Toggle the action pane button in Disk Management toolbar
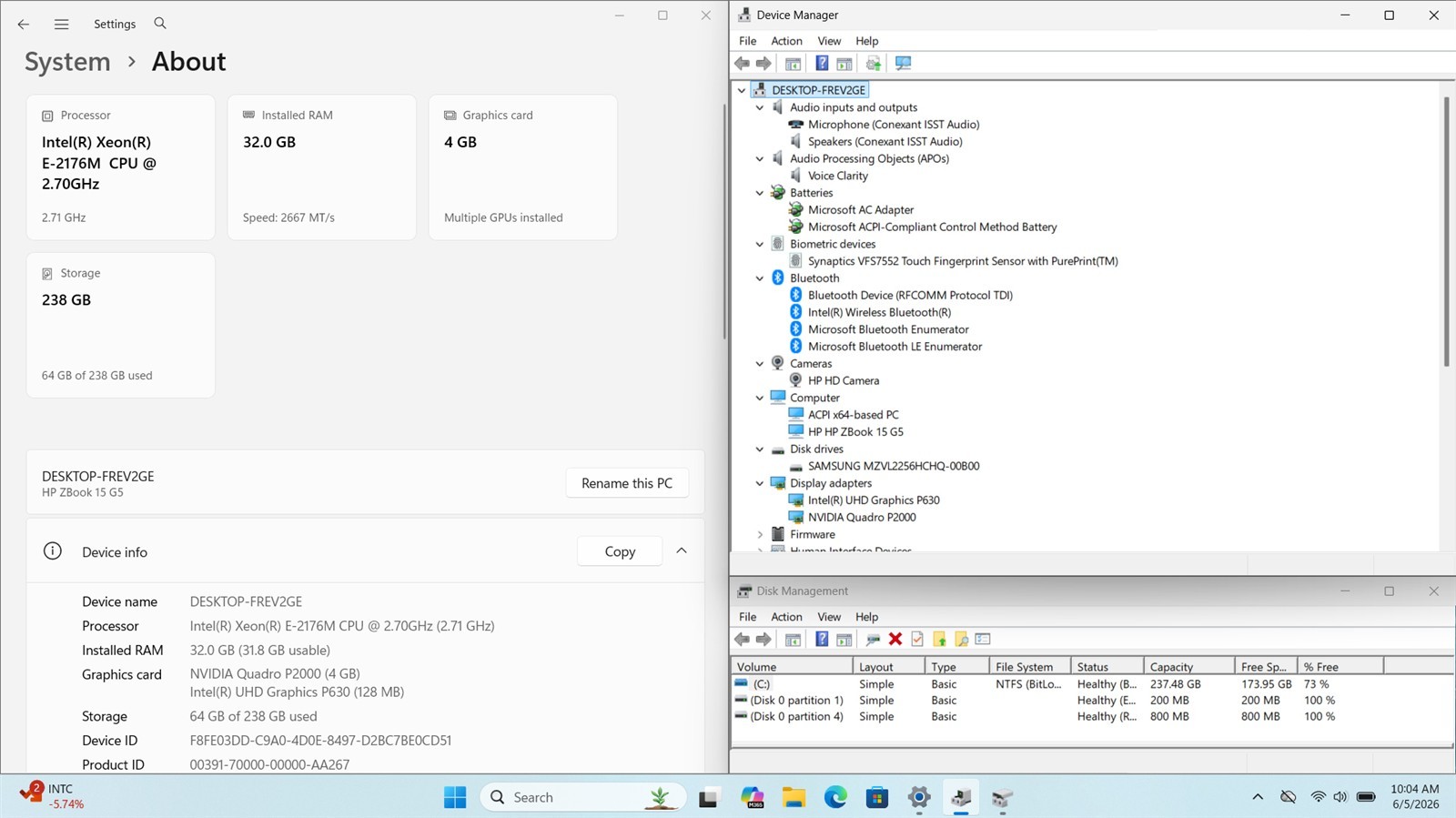Image resolution: width=1456 pixels, height=818 pixels. tap(844, 640)
